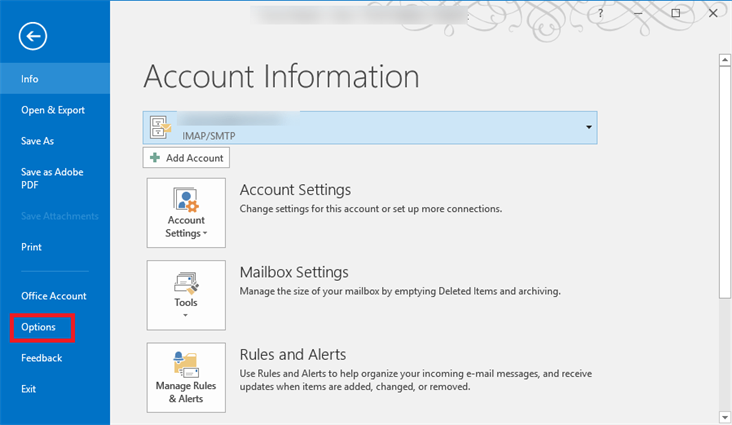Open the Account Settings dropdown arrow

pos(204,234)
